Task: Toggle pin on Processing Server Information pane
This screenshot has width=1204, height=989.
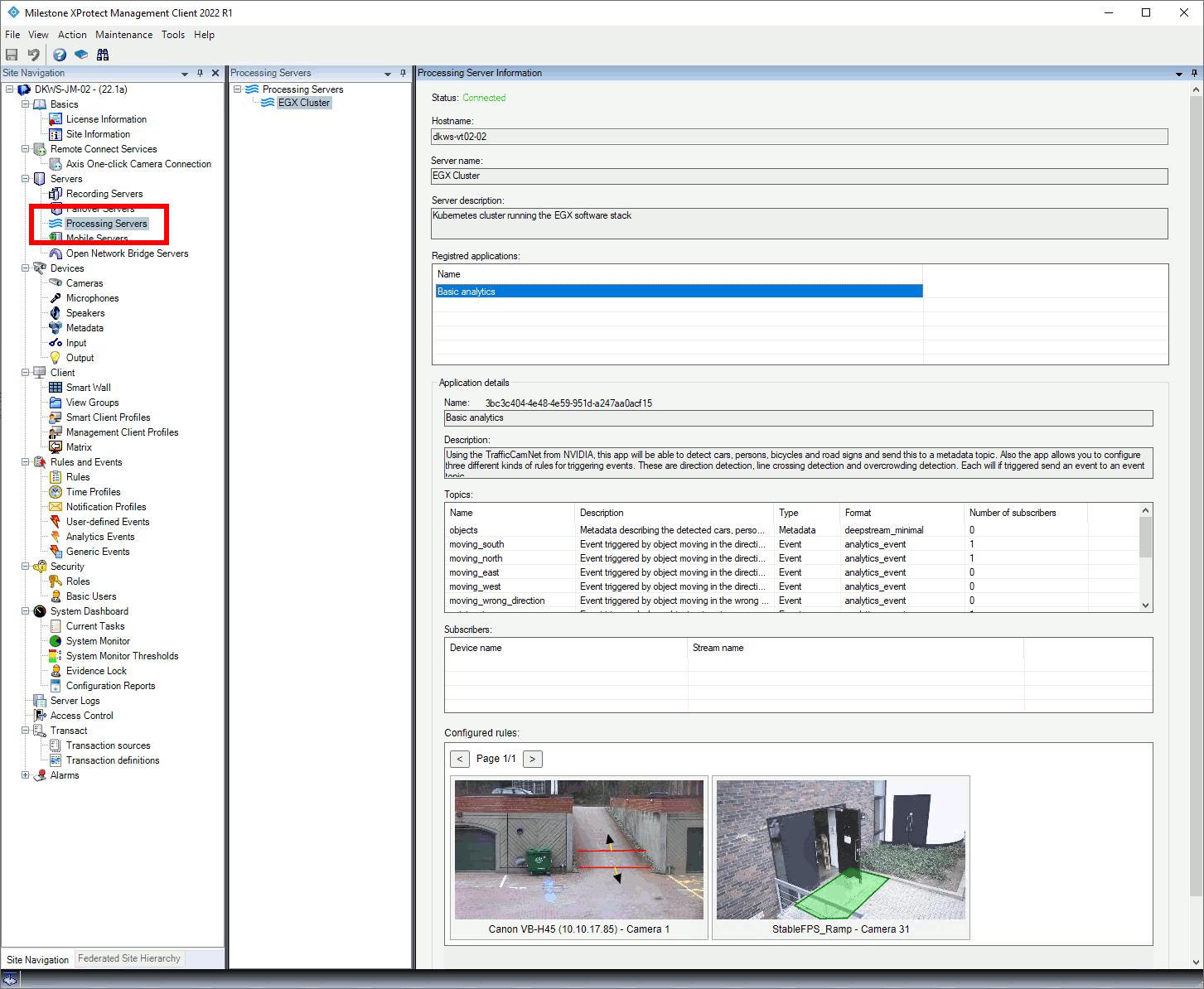Action: click(1193, 73)
